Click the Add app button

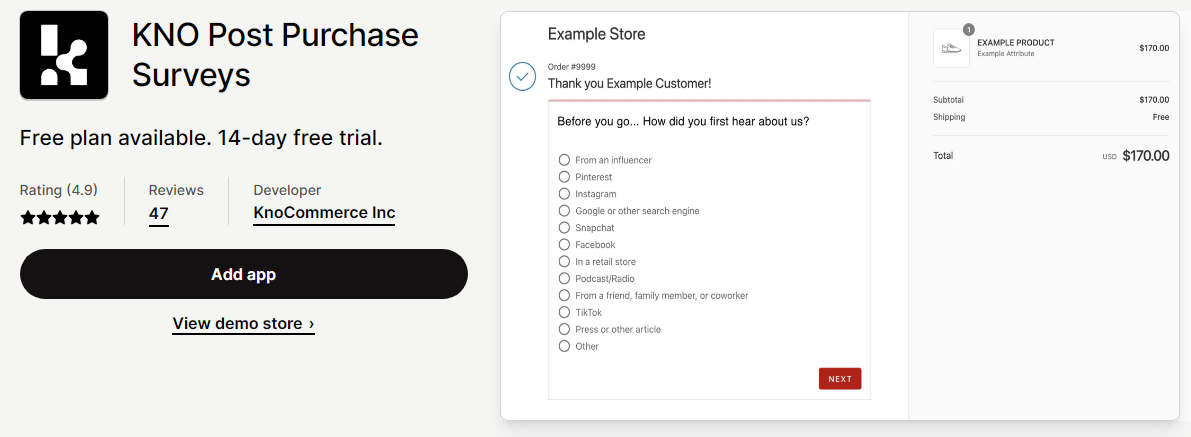(243, 274)
